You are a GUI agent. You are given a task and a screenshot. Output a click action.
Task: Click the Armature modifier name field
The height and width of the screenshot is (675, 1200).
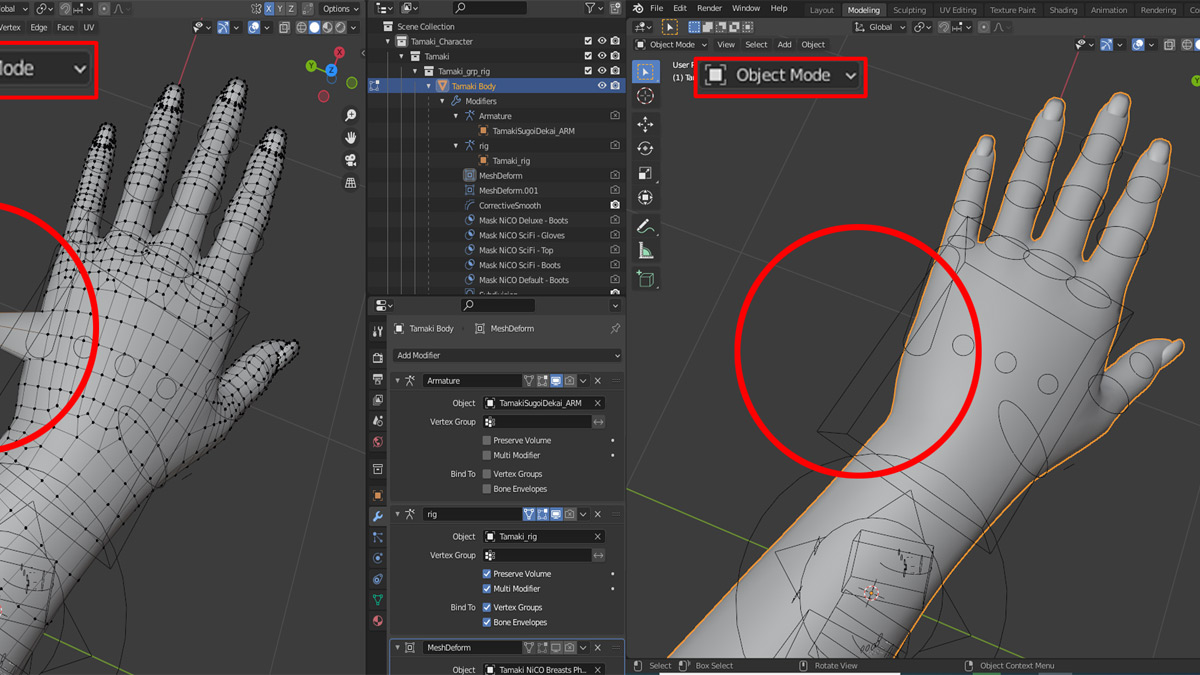pos(472,381)
